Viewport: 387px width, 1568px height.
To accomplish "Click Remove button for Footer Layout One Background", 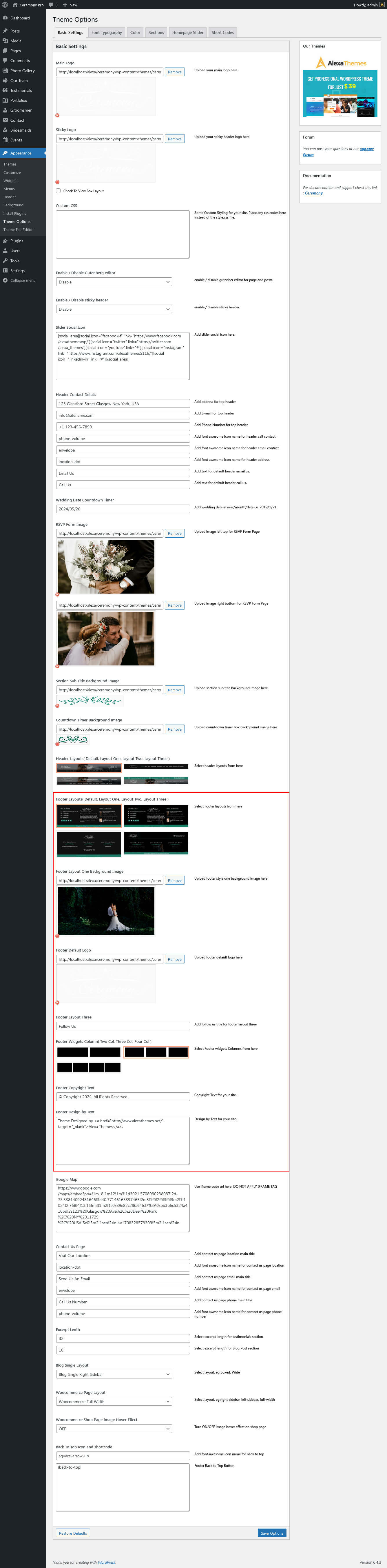I will tap(175, 880).
